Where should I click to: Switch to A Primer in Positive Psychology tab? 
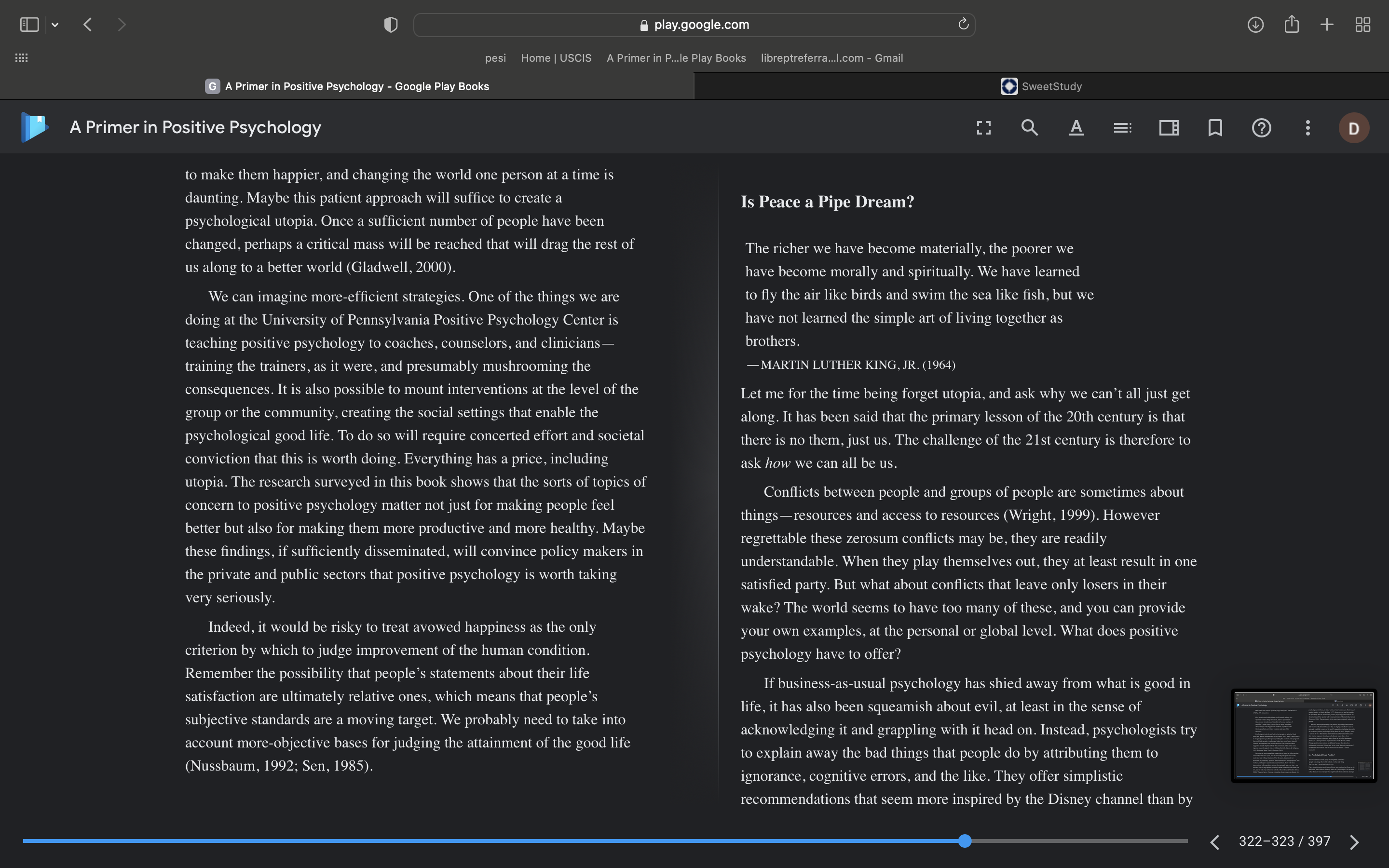(347, 86)
